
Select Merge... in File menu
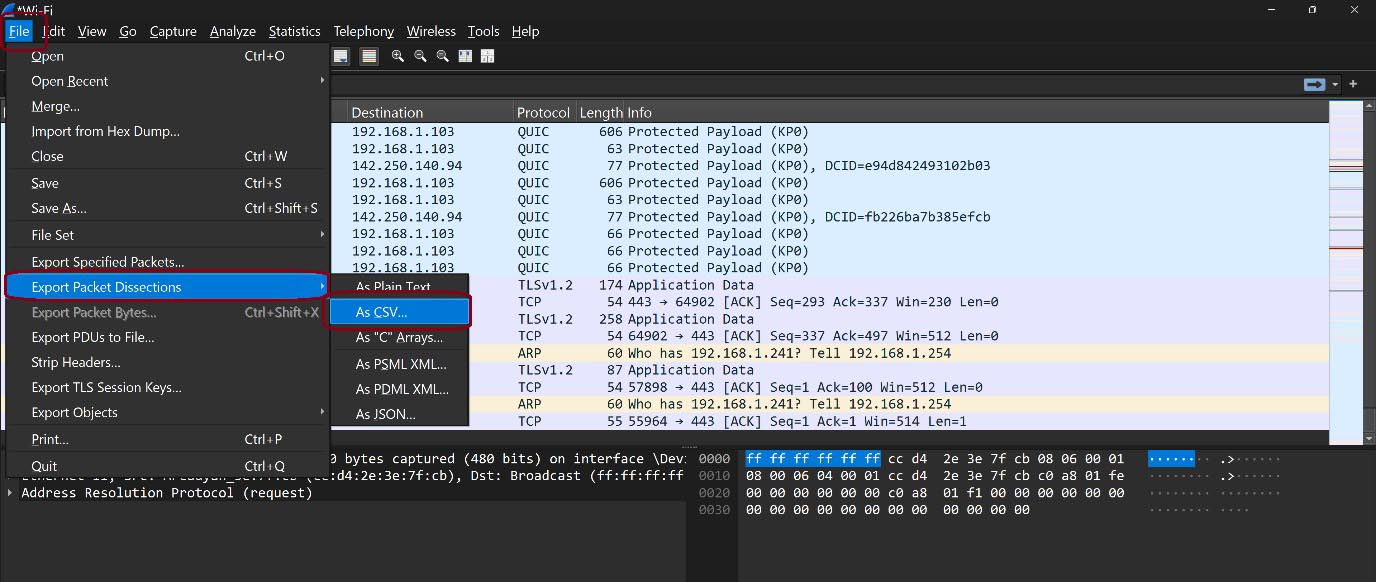pyautogui.click(x=168, y=106)
